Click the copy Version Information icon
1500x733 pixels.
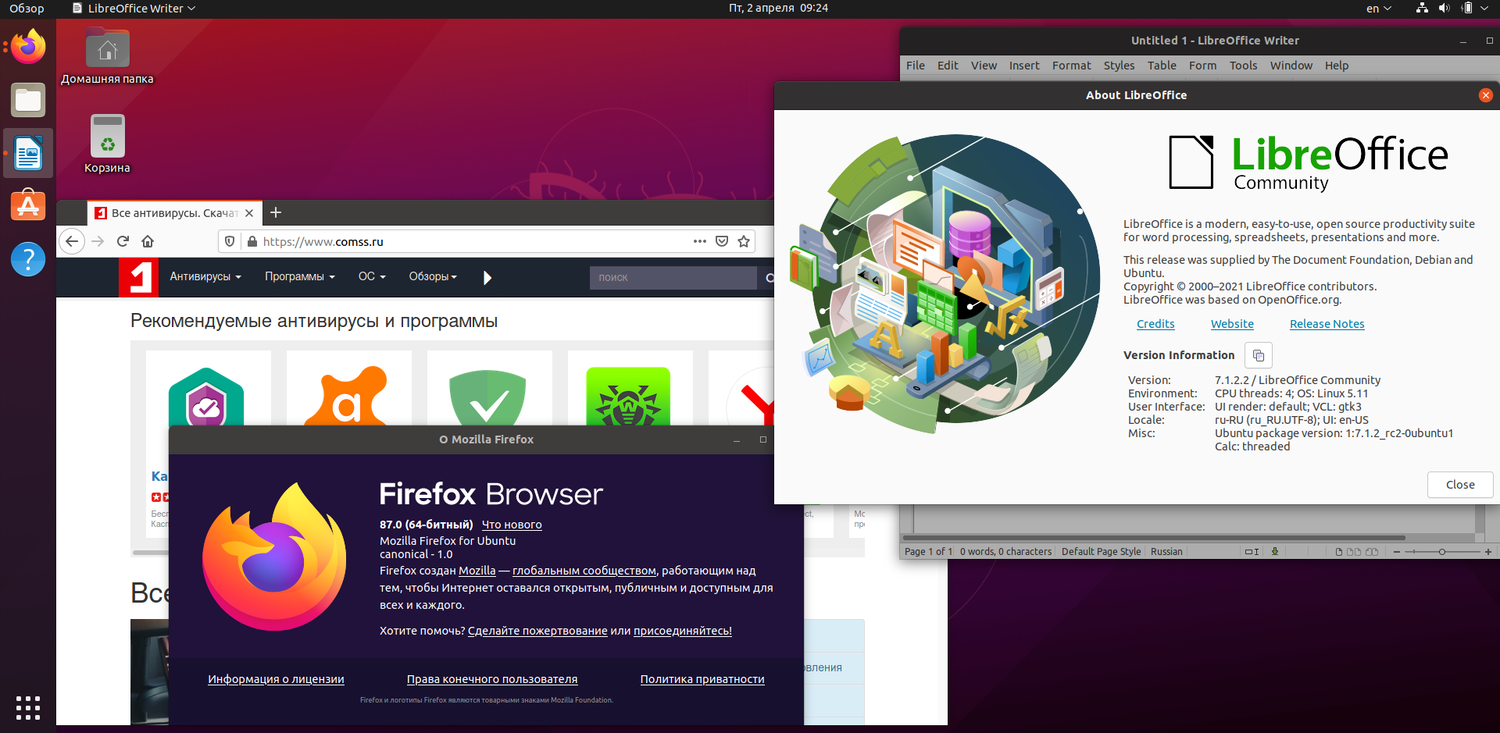(x=1257, y=355)
